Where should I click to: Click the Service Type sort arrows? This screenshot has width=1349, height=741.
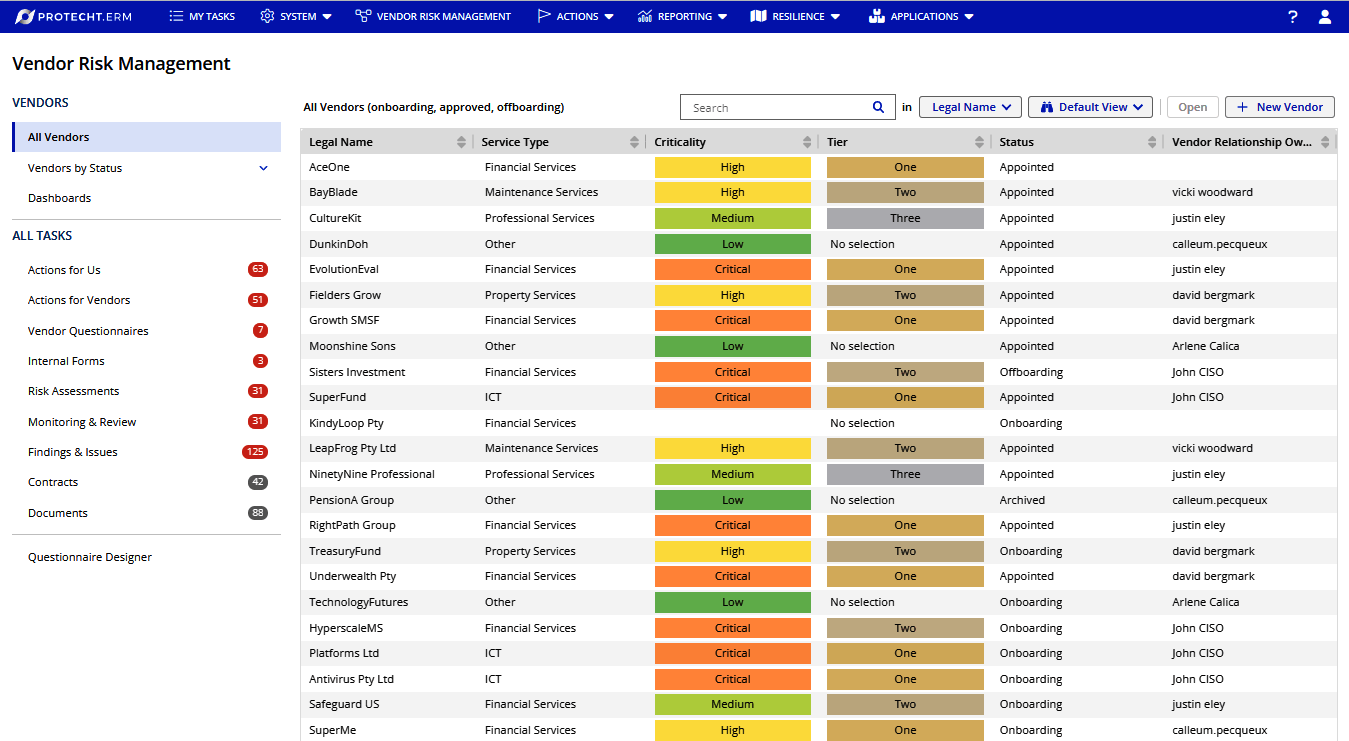(634, 142)
